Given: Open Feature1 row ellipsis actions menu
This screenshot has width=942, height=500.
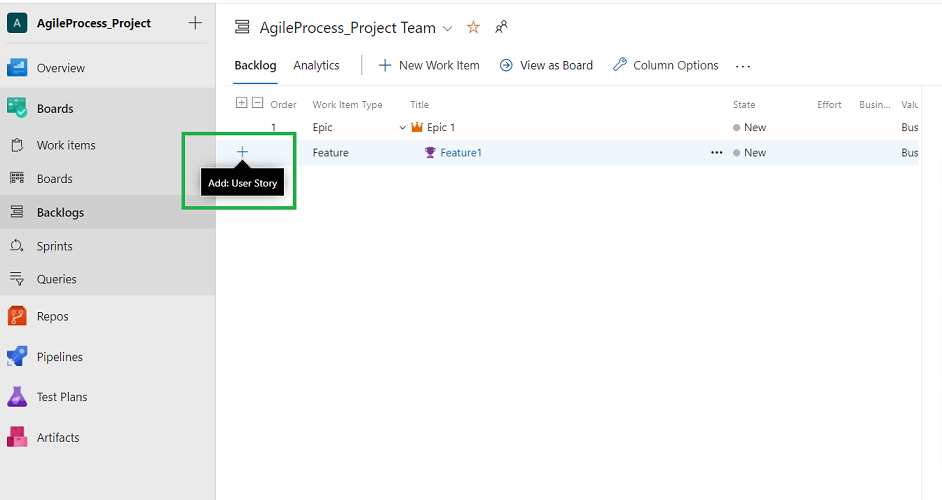Looking at the screenshot, I should (716, 153).
